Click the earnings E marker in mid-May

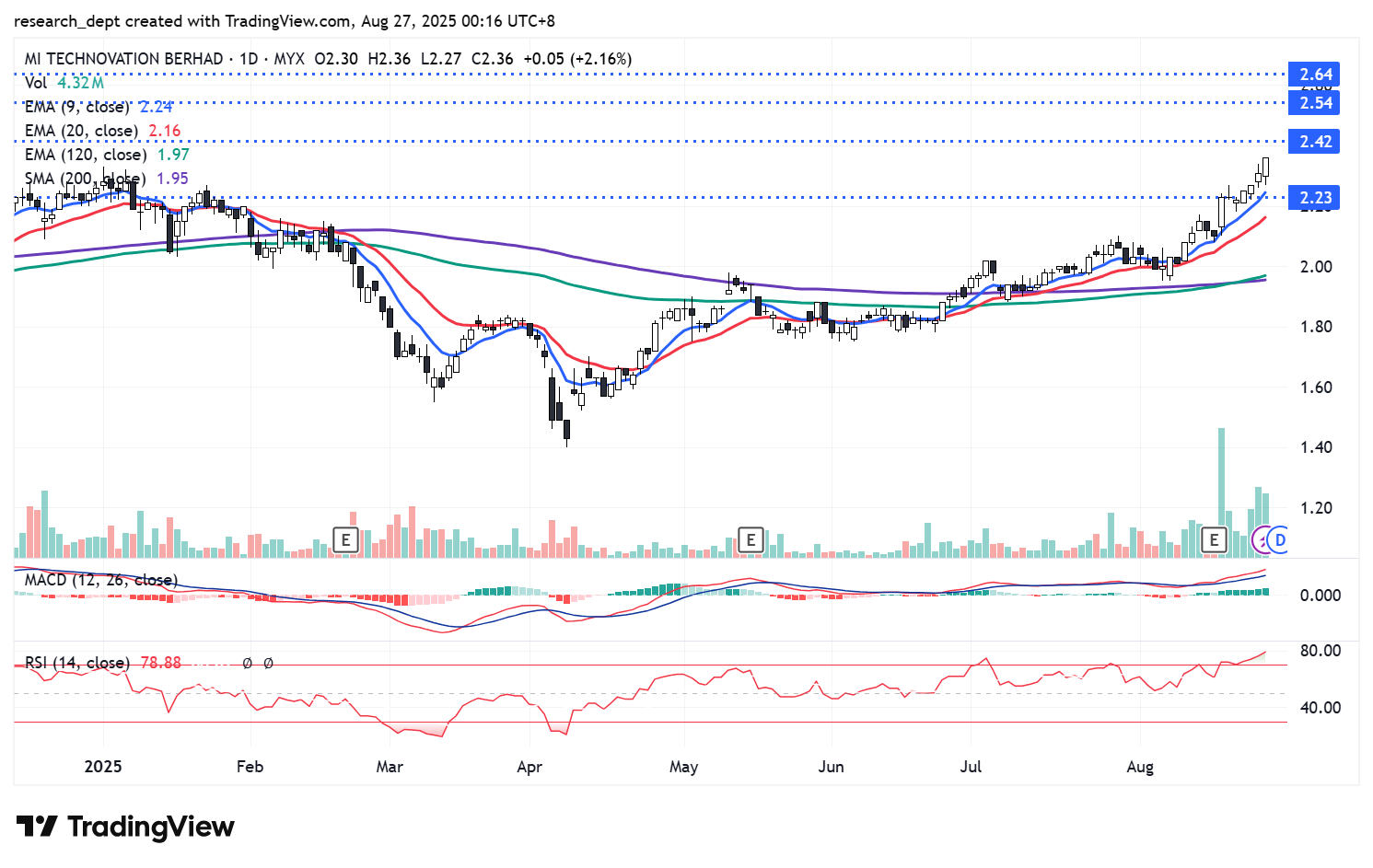pos(750,540)
